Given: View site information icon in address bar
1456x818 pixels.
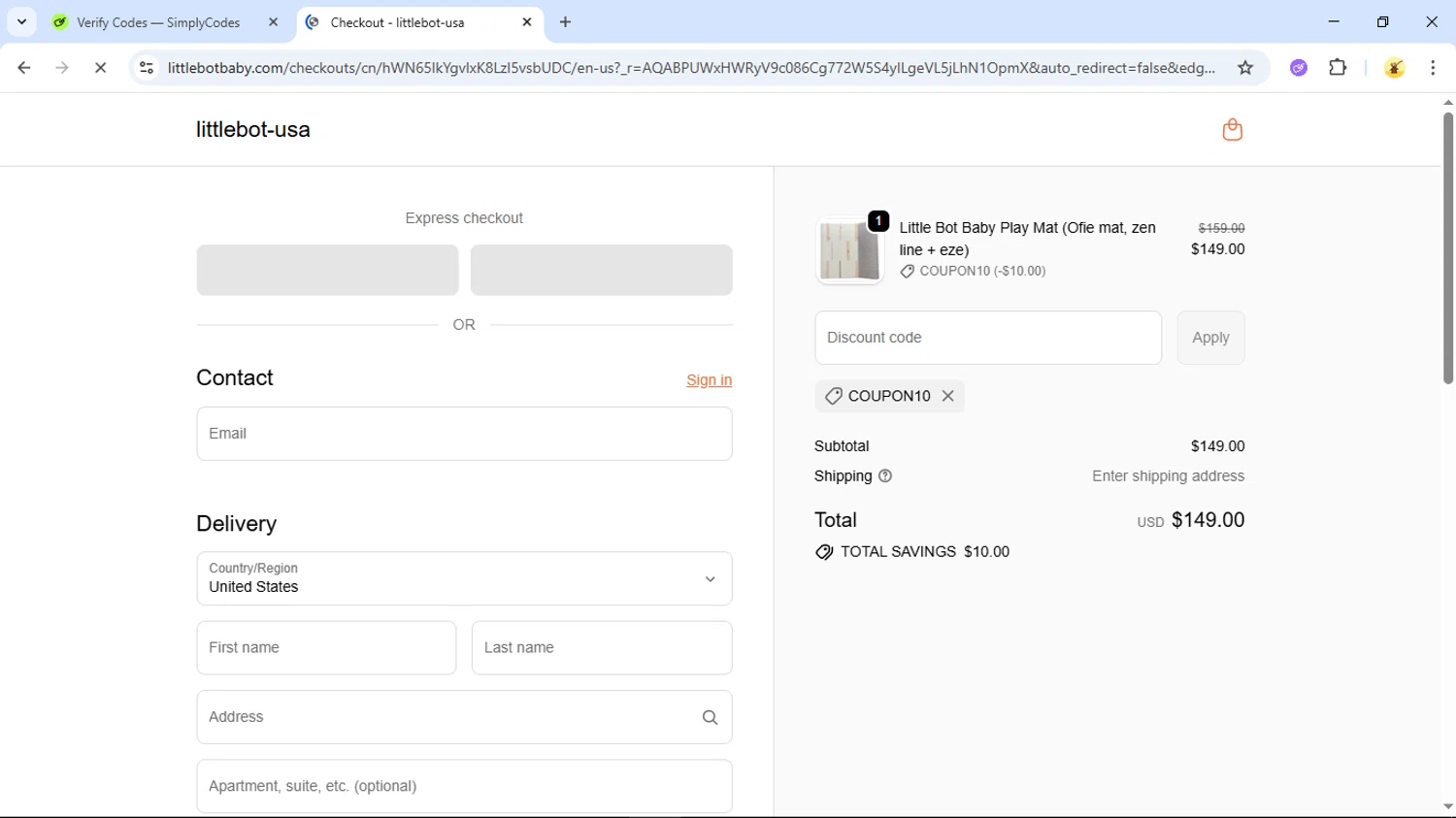Looking at the screenshot, I should [147, 68].
